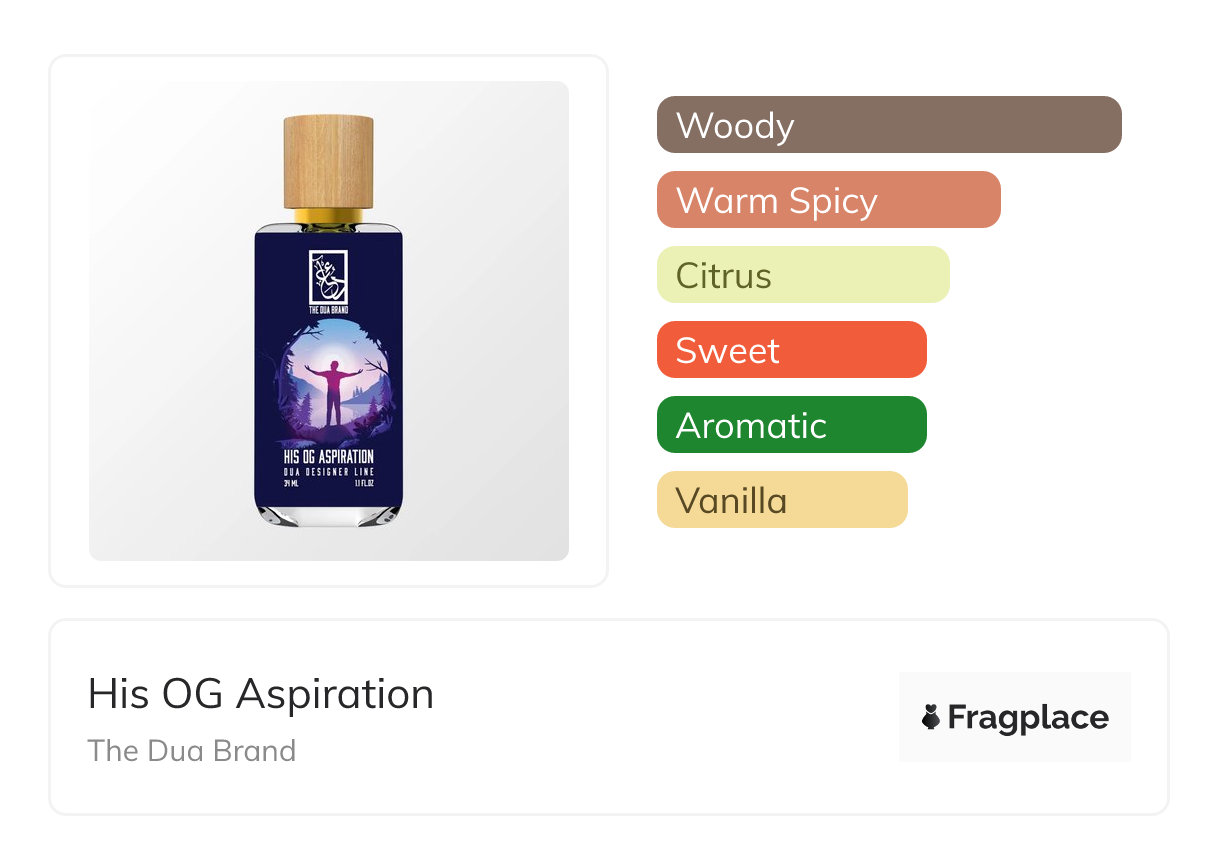1218x864 pixels.
Task: Open the Fragplace logo text link
Action: [1028, 718]
